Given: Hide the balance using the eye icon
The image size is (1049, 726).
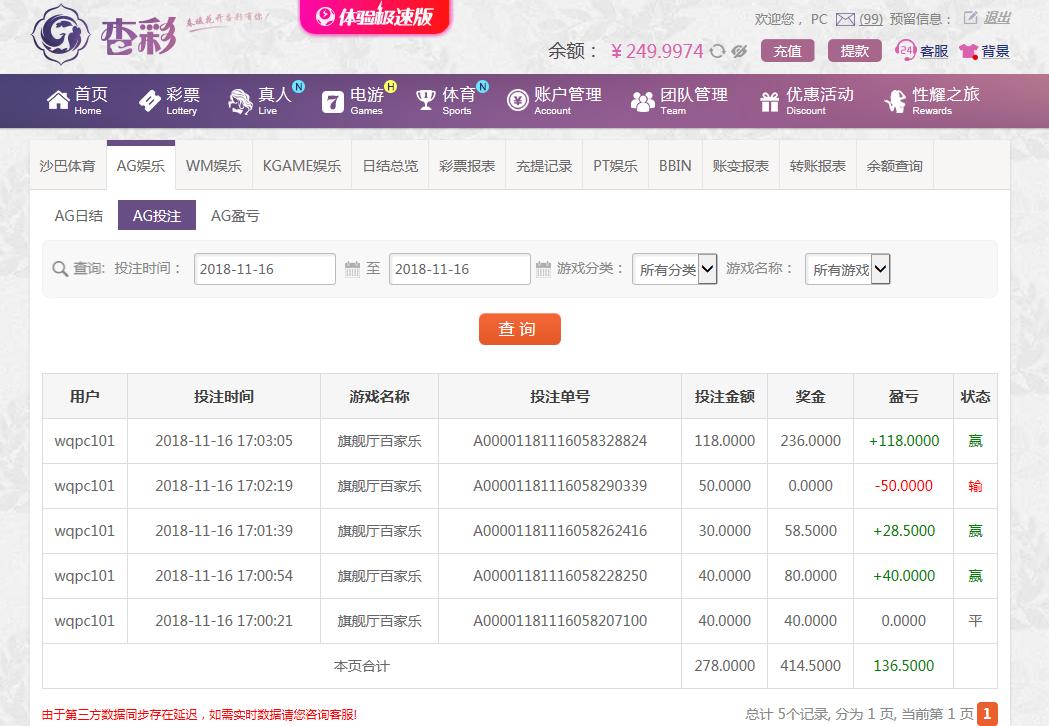Looking at the screenshot, I should (739, 52).
